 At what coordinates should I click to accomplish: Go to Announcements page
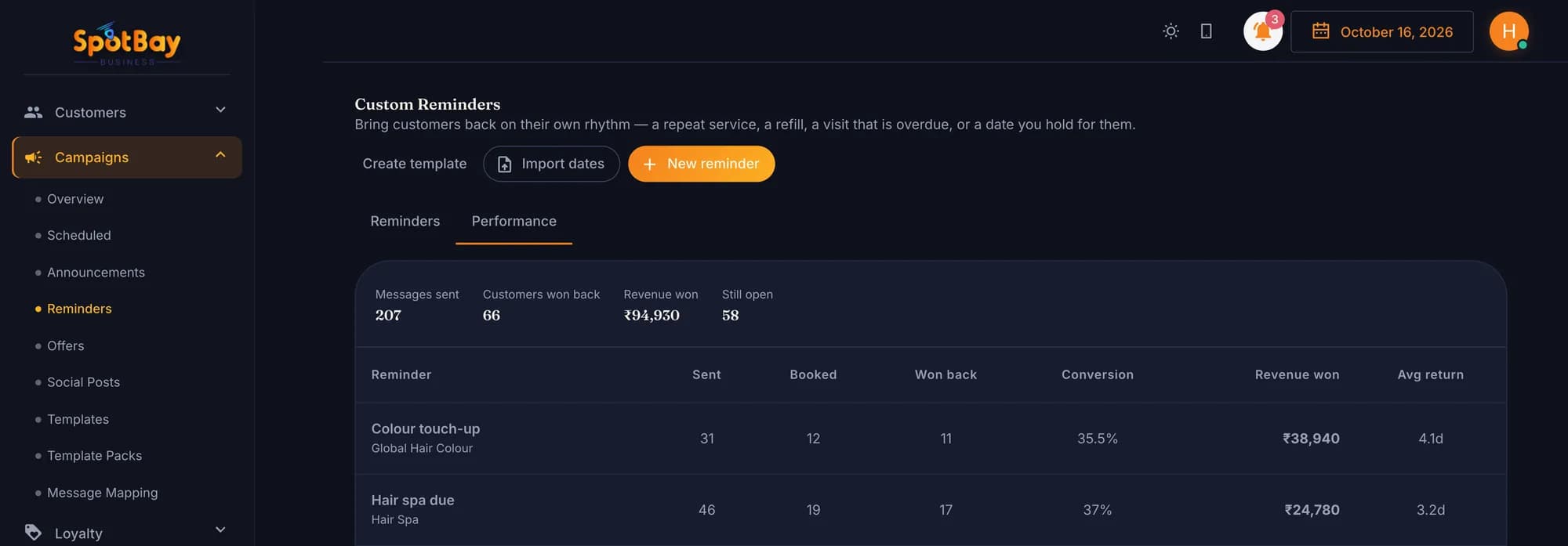click(x=96, y=272)
